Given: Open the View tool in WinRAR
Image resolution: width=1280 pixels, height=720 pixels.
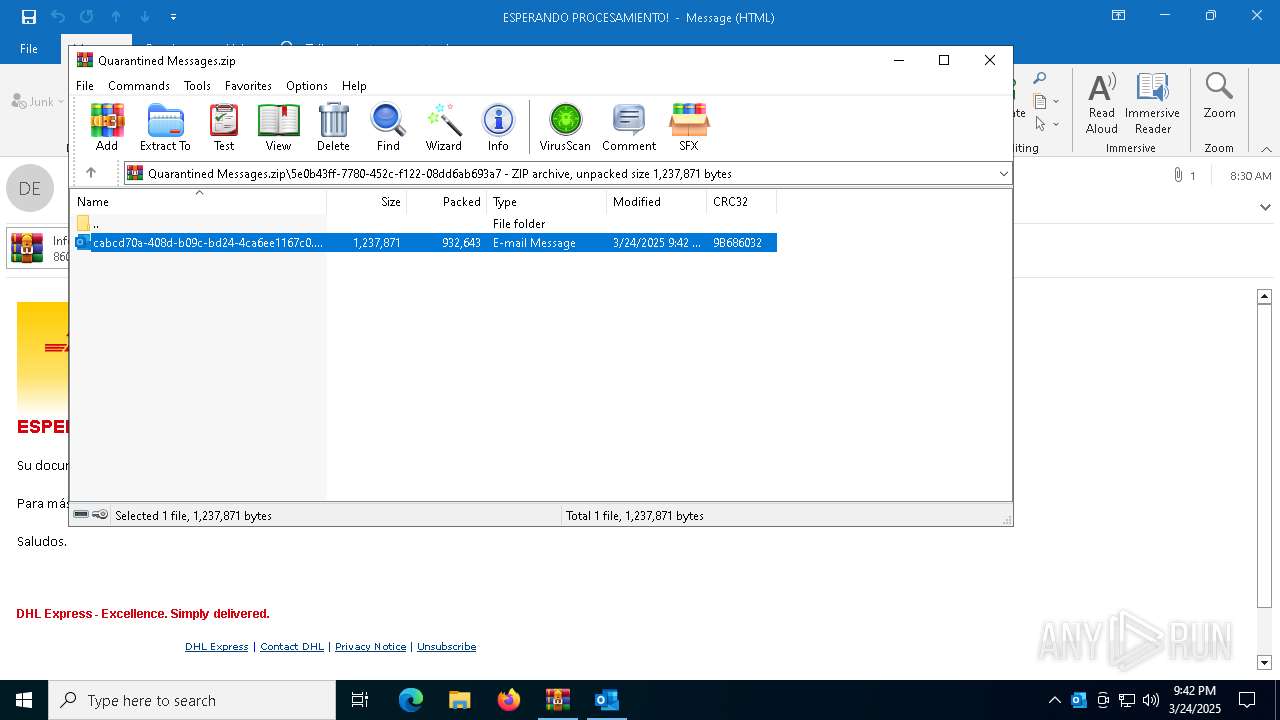Looking at the screenshot, I should 278,127.
